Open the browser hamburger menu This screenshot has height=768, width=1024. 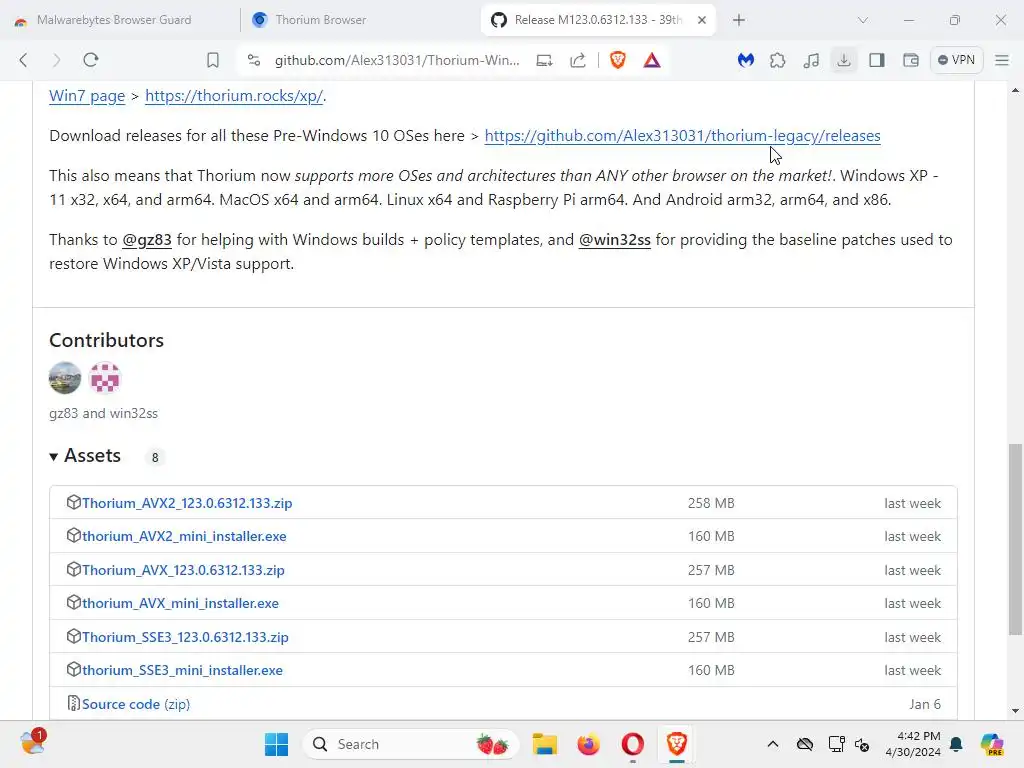(1002, 60)
